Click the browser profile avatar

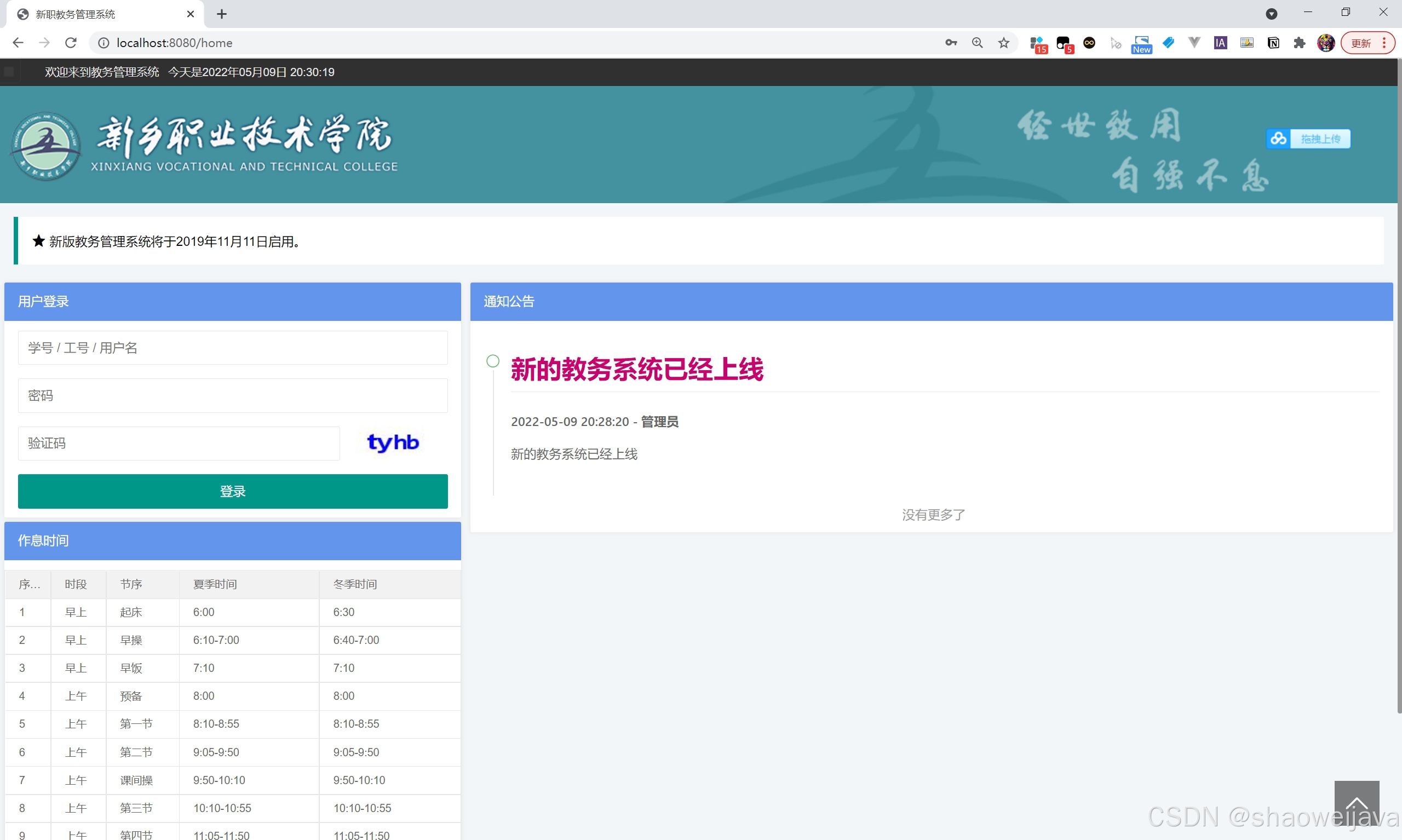(1325, 43)
